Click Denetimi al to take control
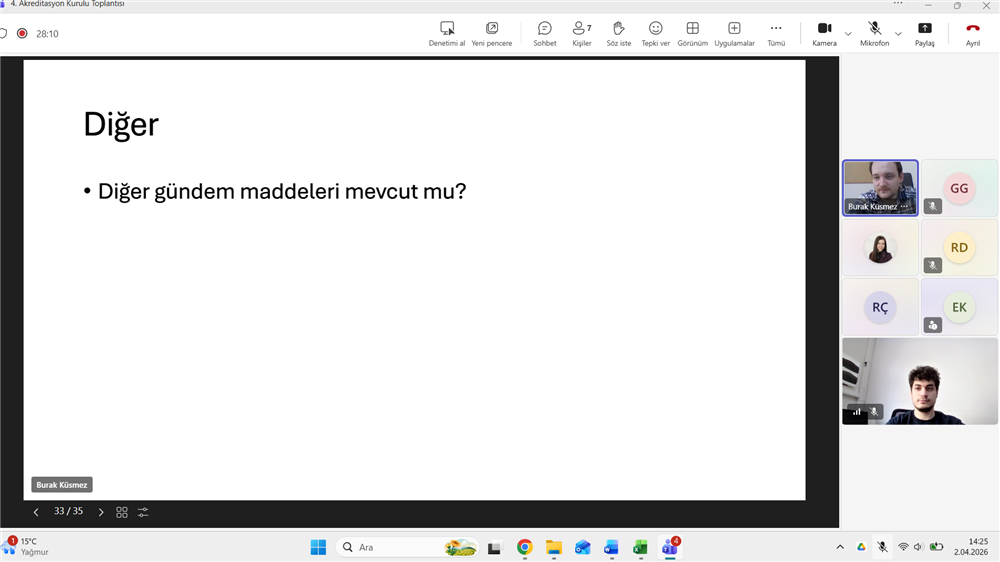 (447, 33)
